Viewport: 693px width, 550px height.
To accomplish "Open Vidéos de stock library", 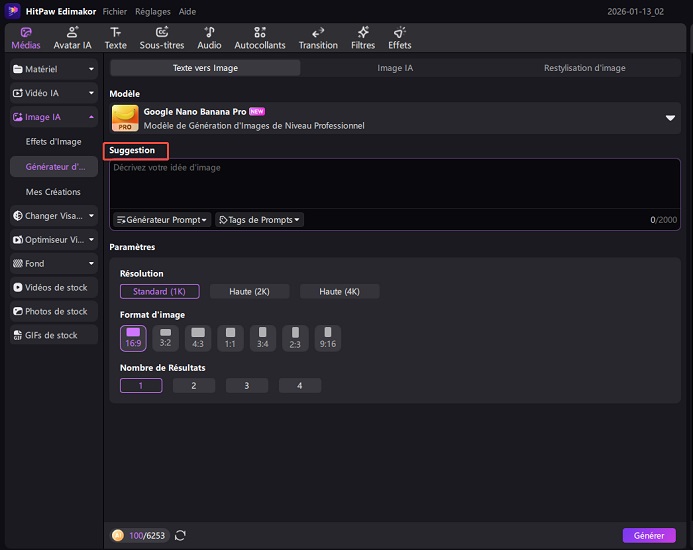I will [53, 287].
